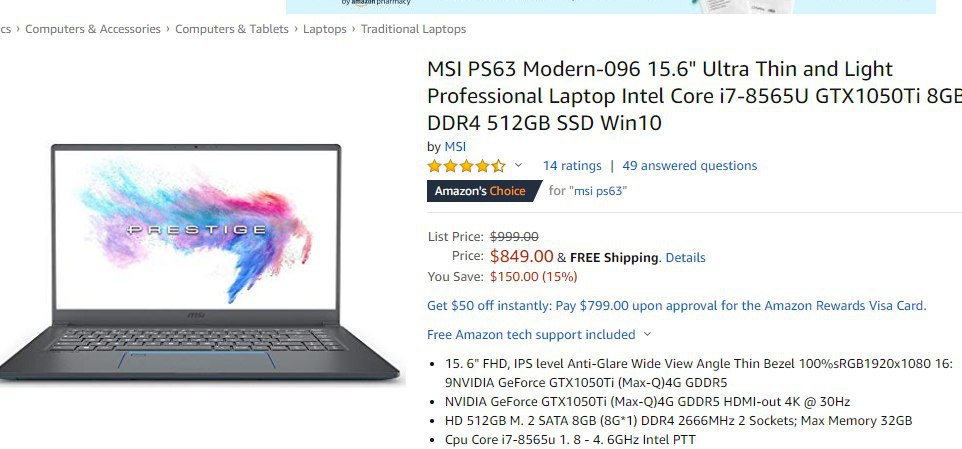962x449 pixels.
Task: Click the "msi ps63" Amazon's Choice link
Action: 599,191
